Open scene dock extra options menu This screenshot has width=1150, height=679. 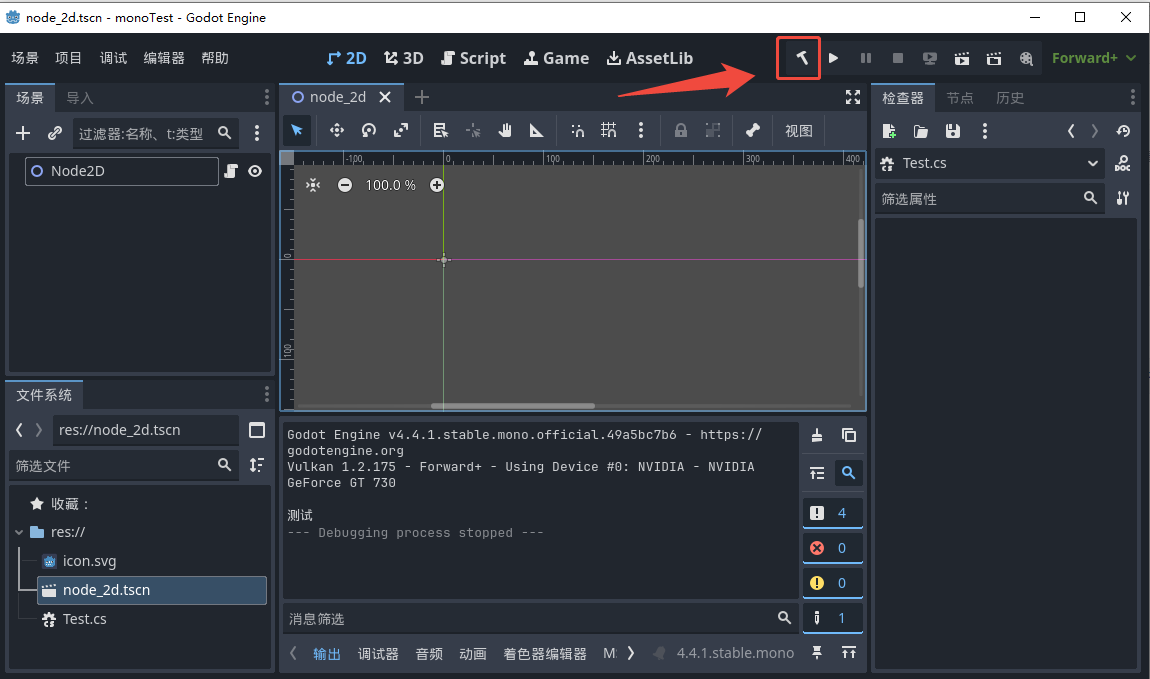pyautogui.click(x=257, y=133)
